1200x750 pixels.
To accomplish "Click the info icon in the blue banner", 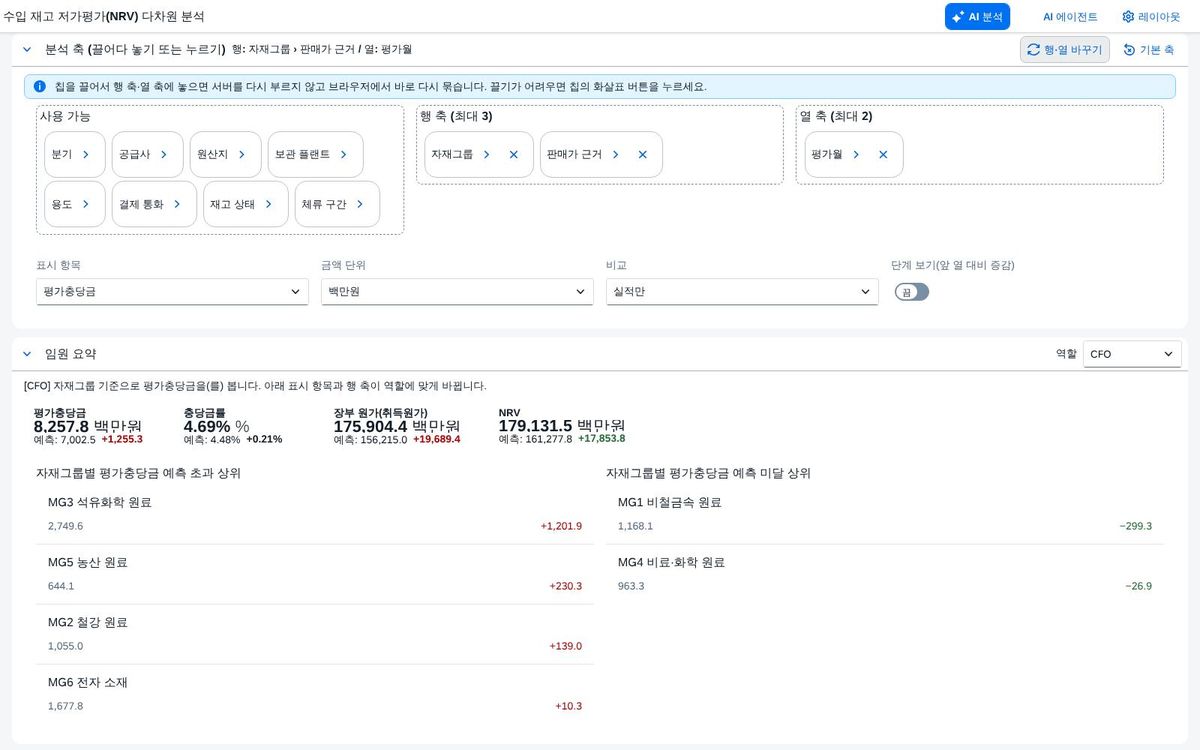I will pos(40,86).
